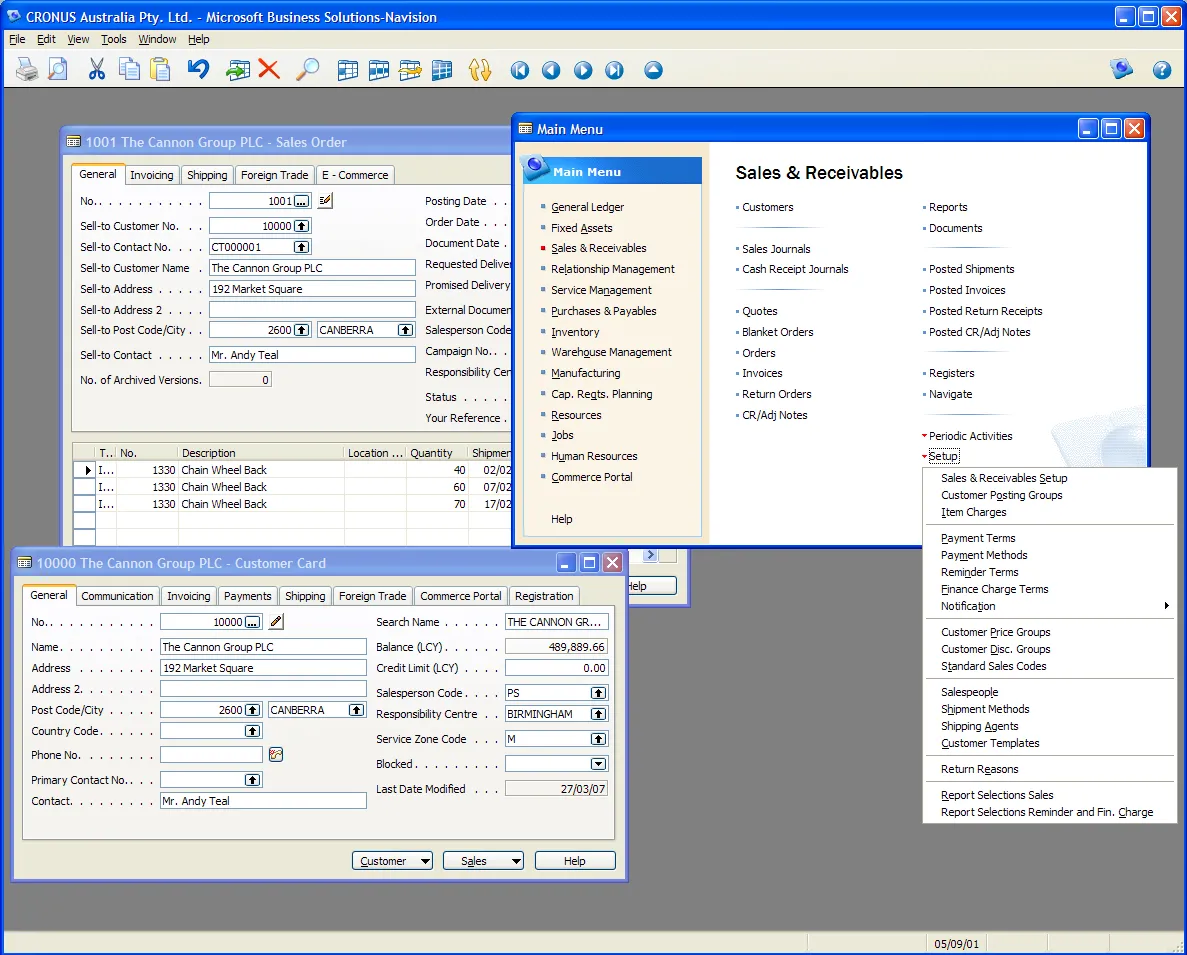Open General Ledger in Main Menu
Image resolution: width=1187 pixels, height=955 pixels.
point(587,207)
